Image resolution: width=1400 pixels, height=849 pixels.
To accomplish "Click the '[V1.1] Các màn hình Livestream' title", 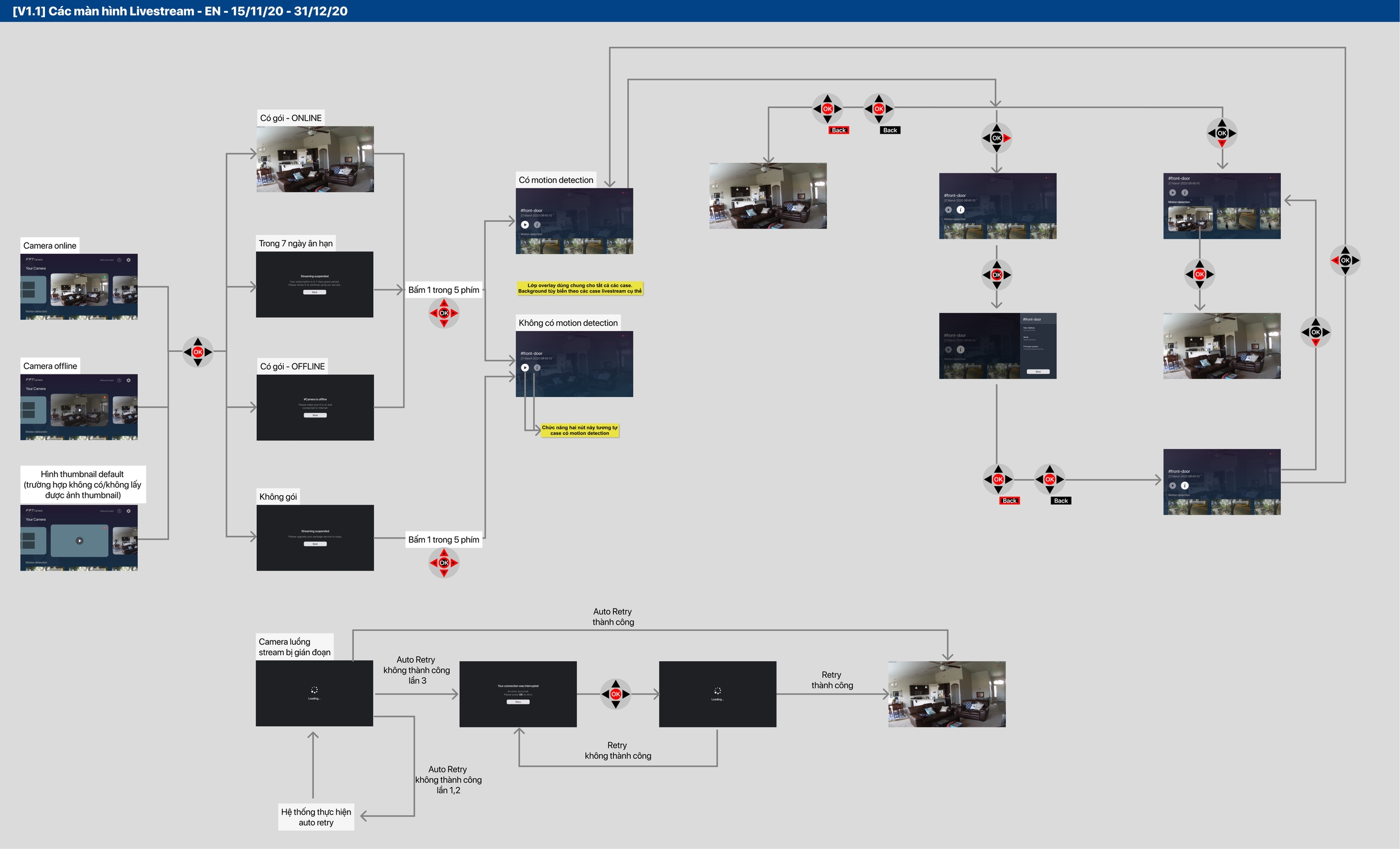I will [180, 11].
